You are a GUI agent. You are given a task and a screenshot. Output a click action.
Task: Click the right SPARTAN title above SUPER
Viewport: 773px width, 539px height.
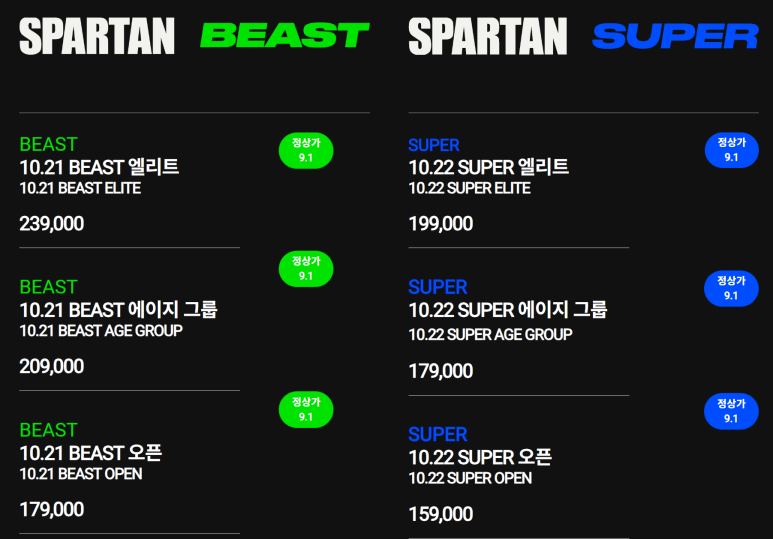(x=488, y=36)
